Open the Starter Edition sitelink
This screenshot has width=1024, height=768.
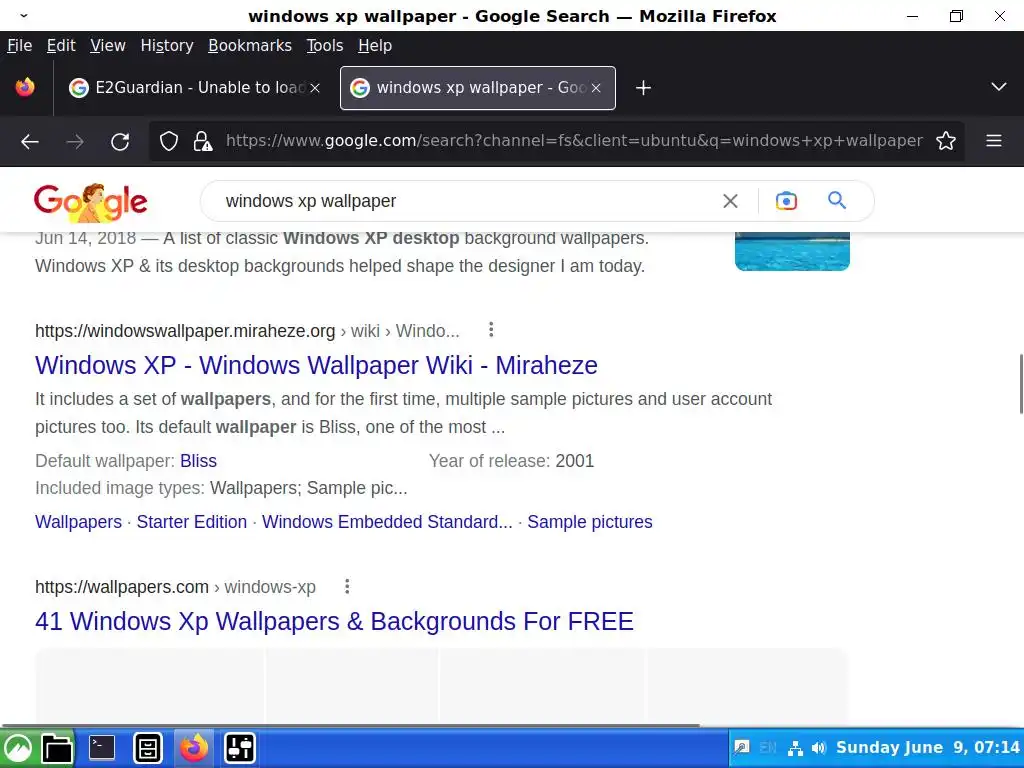click(191, 522)
